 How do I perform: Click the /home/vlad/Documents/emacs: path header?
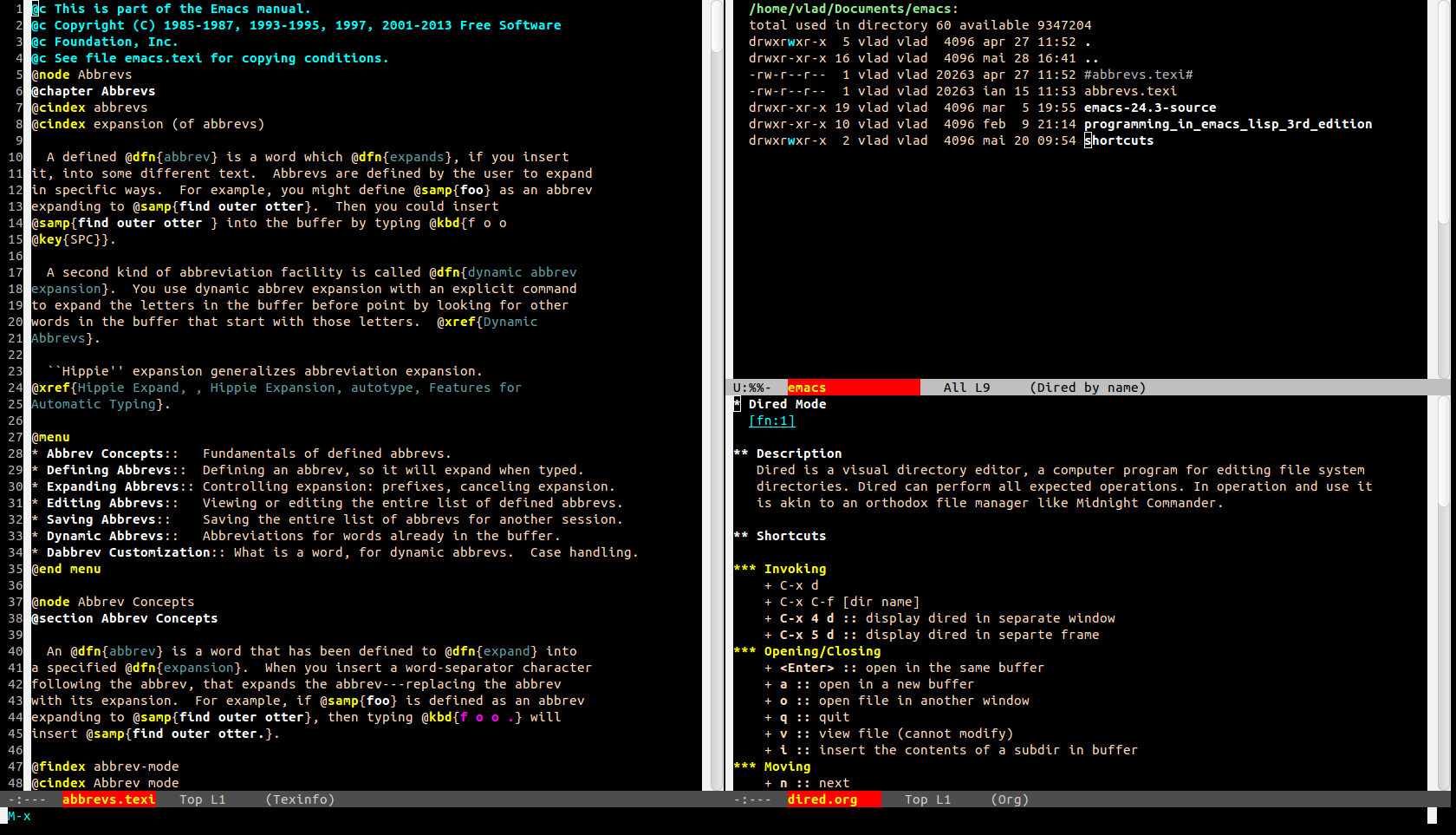click(854, 9)
